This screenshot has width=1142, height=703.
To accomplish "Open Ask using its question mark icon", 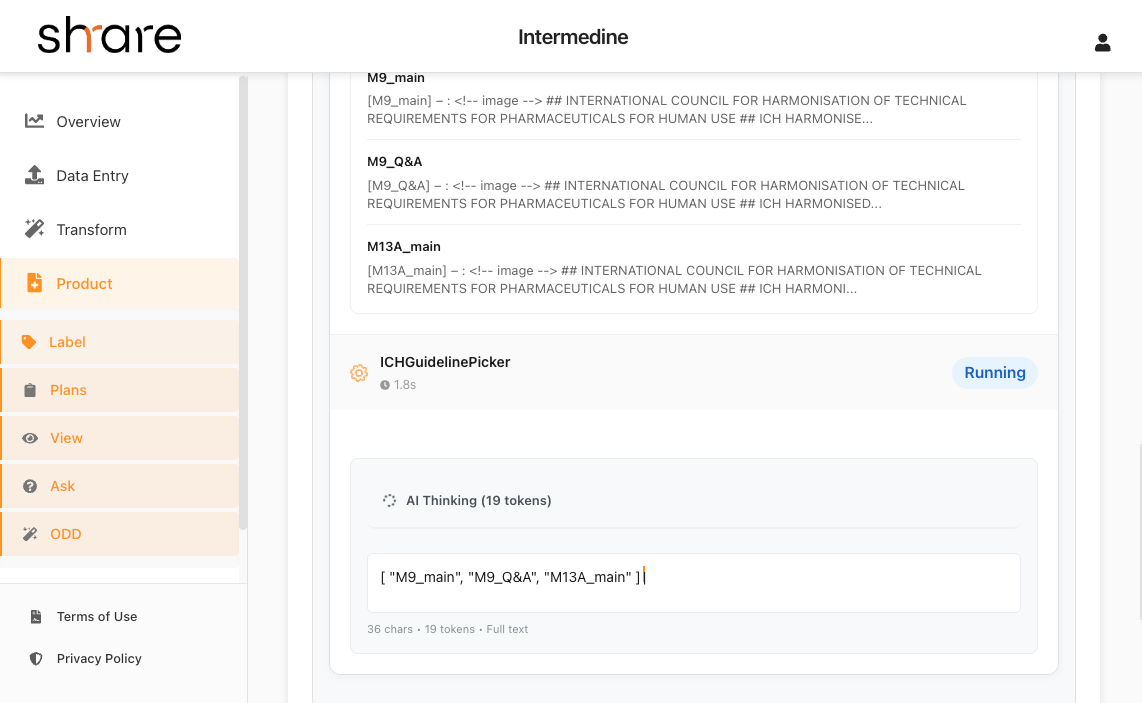I will click(x=31, y=485).
